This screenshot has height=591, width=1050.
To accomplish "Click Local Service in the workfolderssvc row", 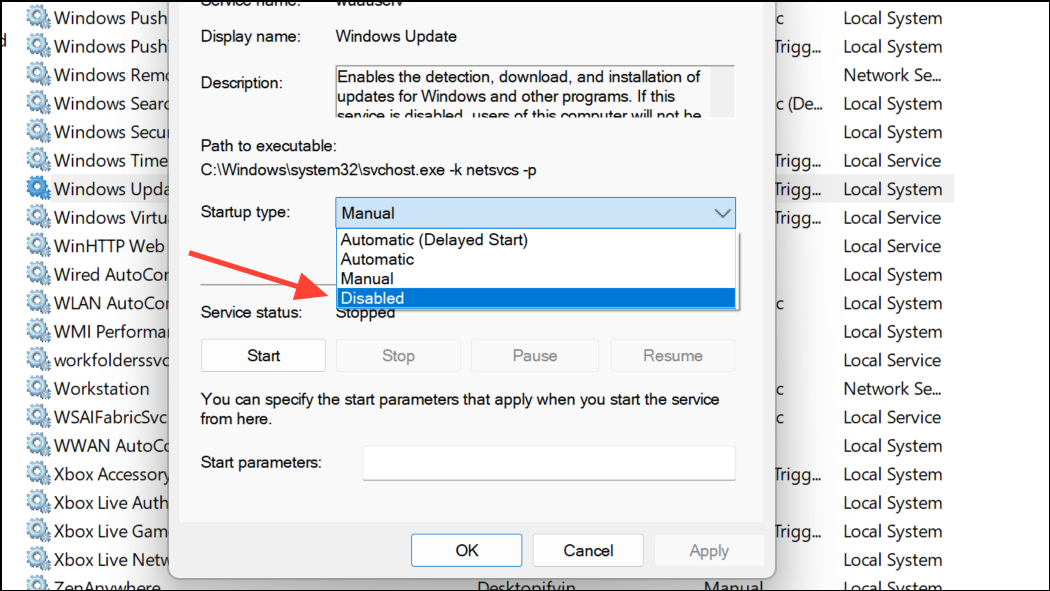I will [892, 360].
